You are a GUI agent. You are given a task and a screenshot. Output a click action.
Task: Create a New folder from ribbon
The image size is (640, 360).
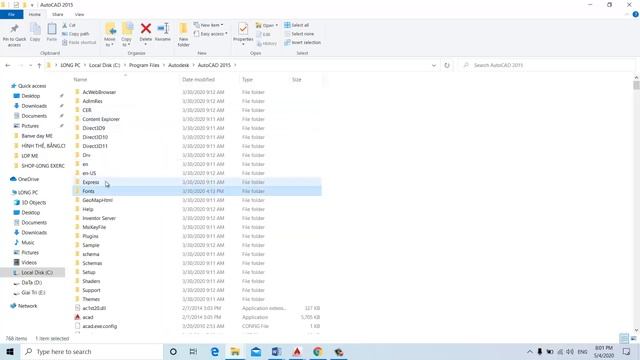[x=184, y=34]
